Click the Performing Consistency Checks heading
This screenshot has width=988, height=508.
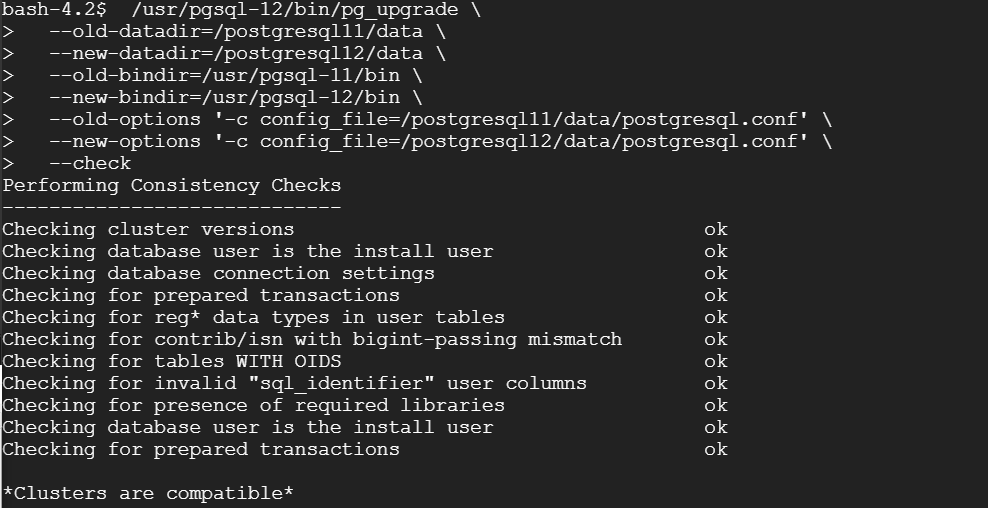coord(171,186)
